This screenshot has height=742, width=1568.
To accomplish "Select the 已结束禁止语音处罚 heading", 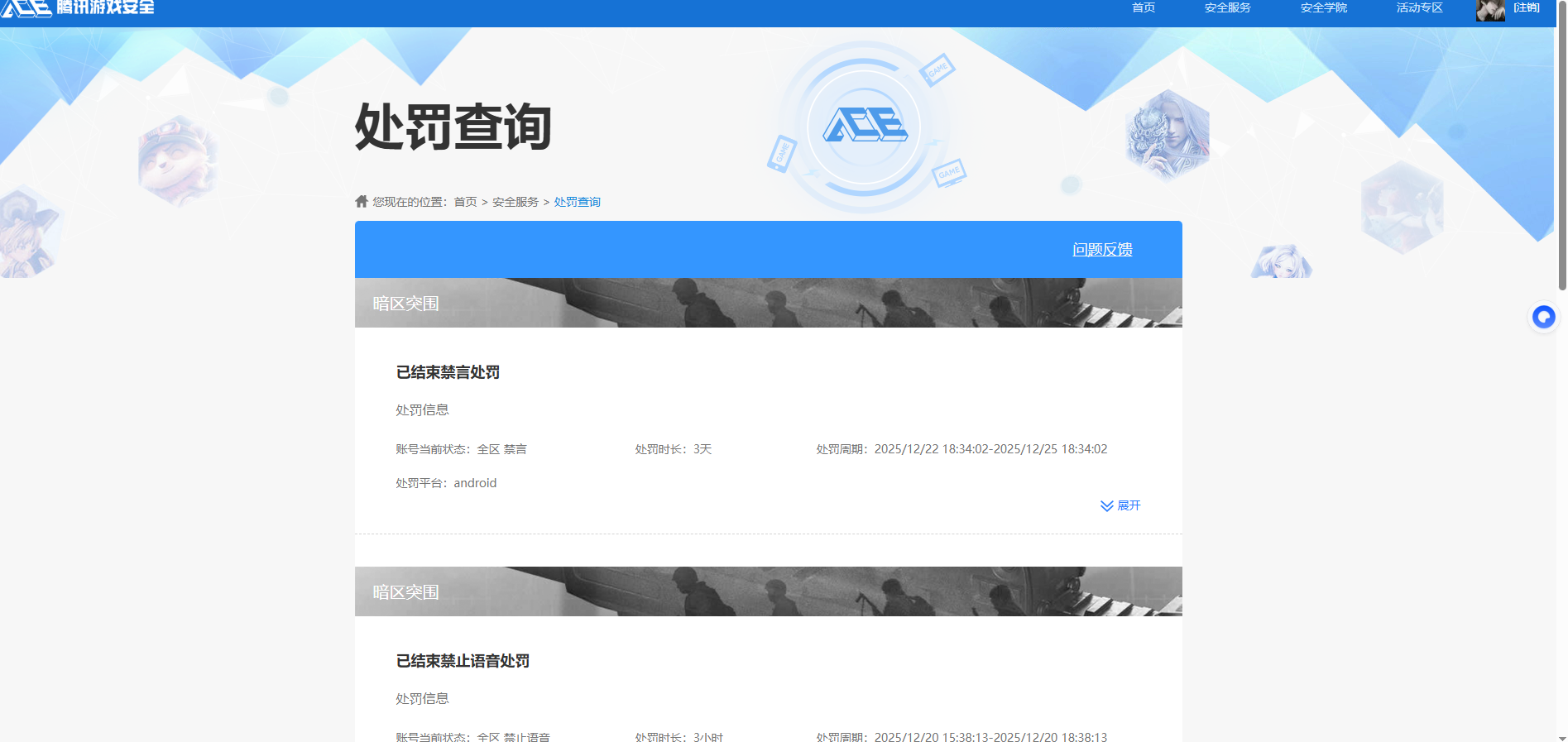I will coord(463,661).
